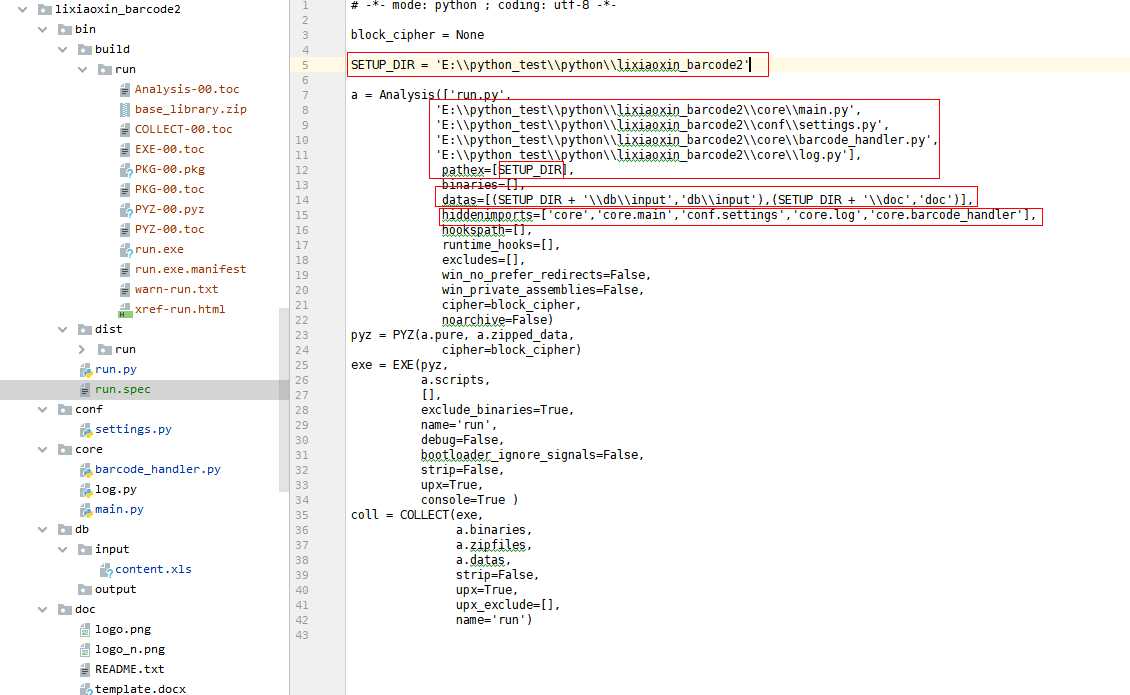The width and height of the screenshot is (1130, 695).
Task: Click the COLLECT-00.toc file icon
Action: tap(125, 130)
